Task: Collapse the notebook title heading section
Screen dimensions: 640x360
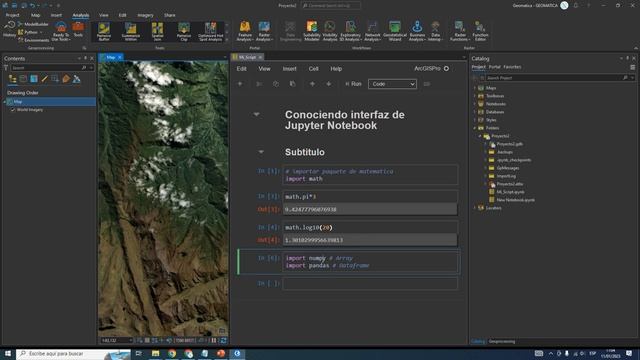Action: click(x=256, y=114)
